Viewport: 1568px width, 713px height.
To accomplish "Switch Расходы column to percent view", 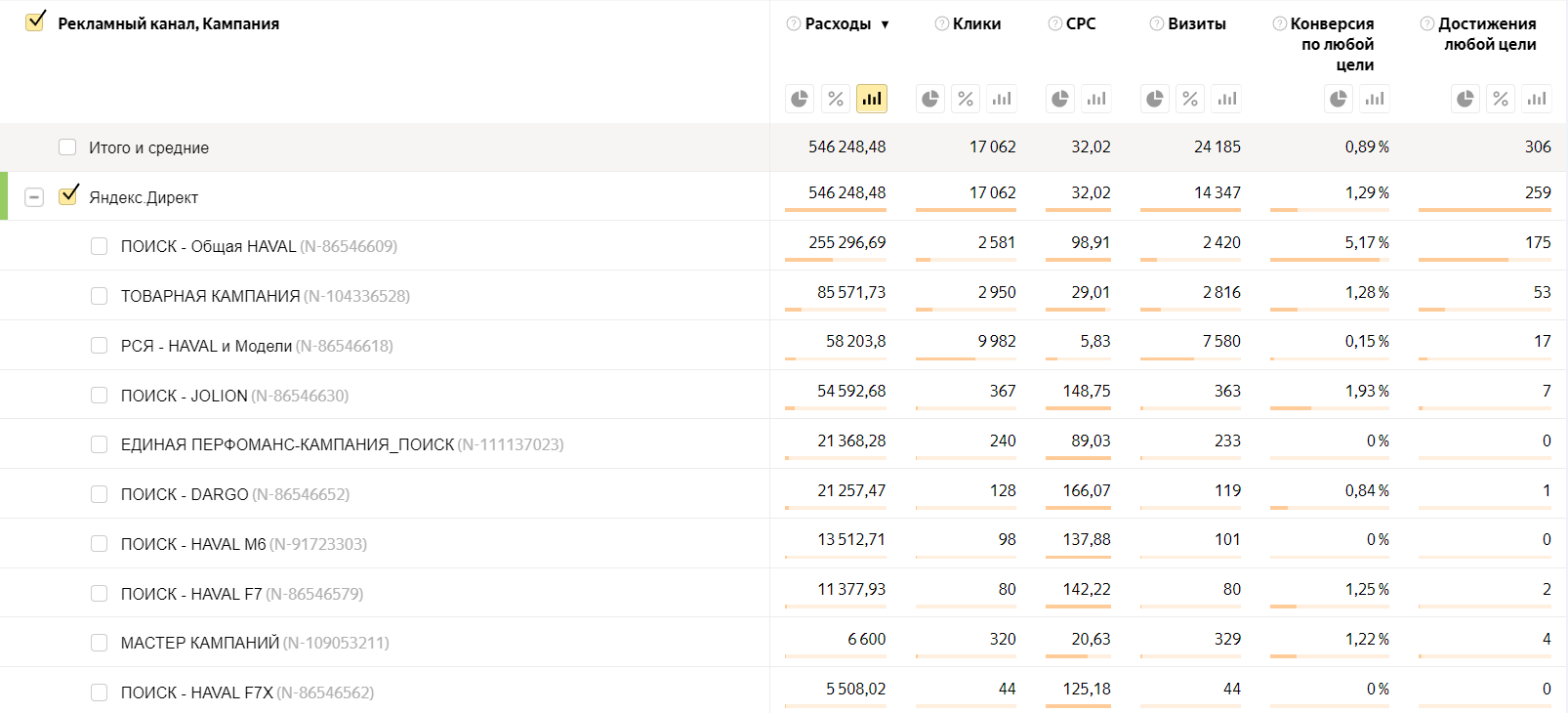I will 836,99.
